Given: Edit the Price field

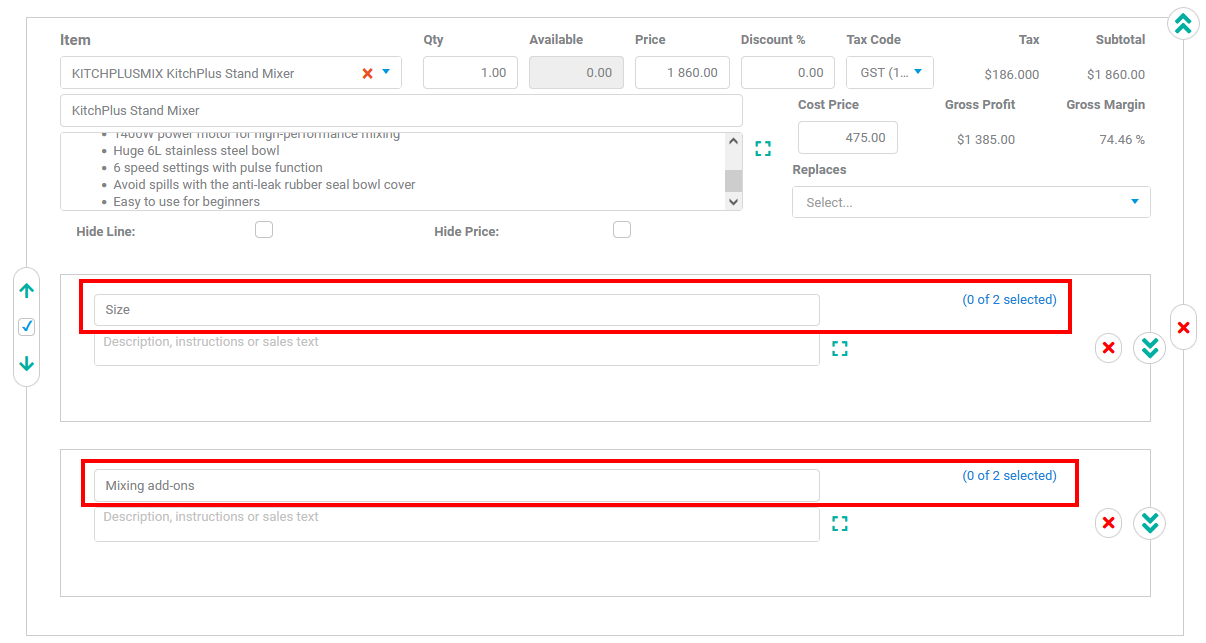Looking at the screenshot, I should [x=682, y=73].
